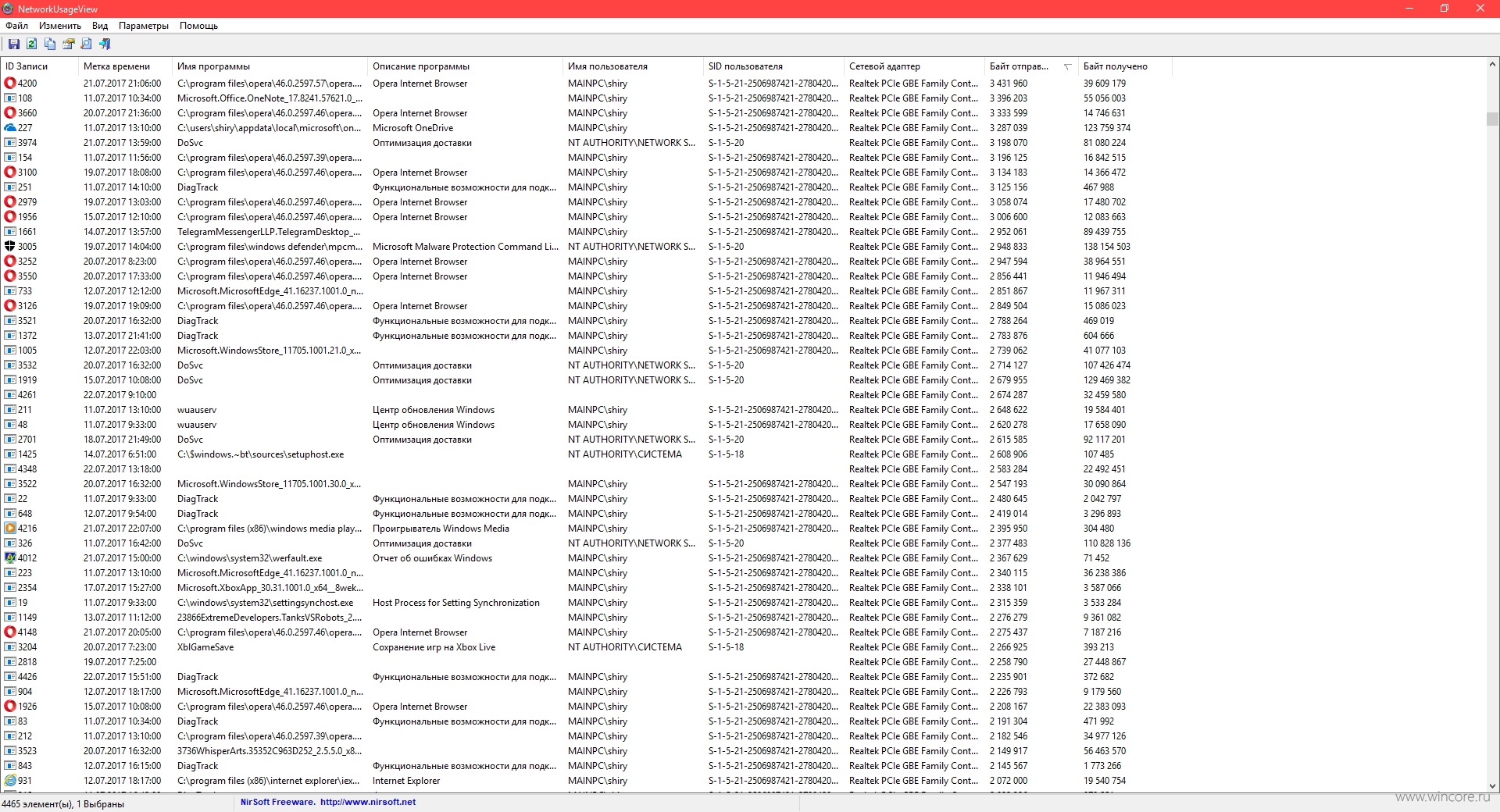Click the Exit door toolbar icon
The height and width of the screenshot is (812, 1500).
point(105,45)
